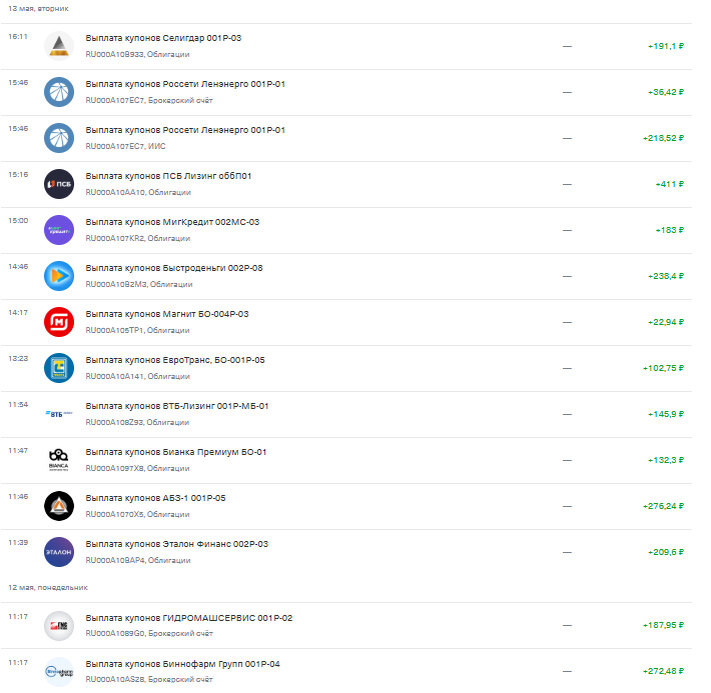The width and height of the screenshot is (711, 693).
Task: Open Выплата купонов МигКредит 002МС-03
Action: coord(346,230)
